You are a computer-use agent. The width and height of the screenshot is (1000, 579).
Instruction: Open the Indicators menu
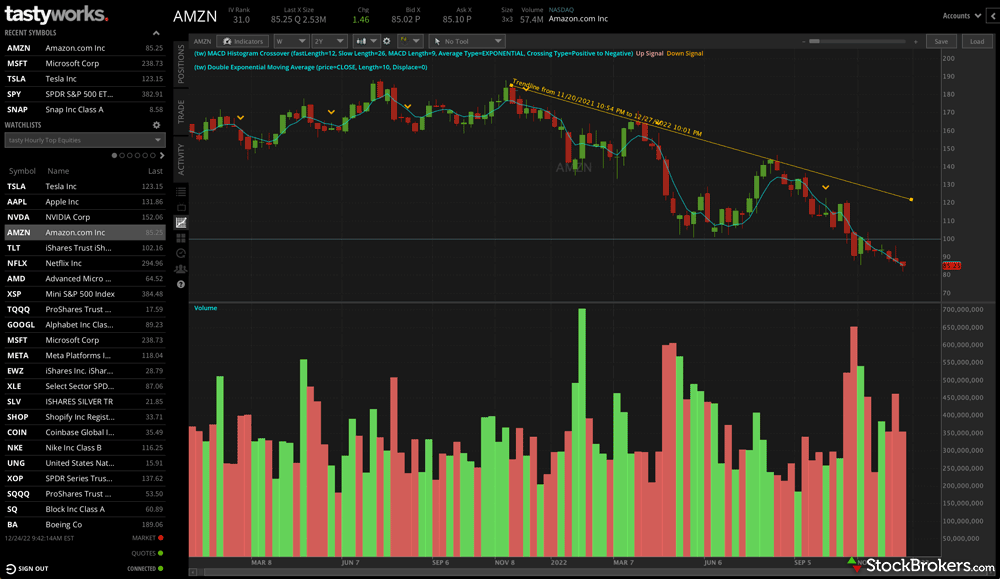(242, 41)
